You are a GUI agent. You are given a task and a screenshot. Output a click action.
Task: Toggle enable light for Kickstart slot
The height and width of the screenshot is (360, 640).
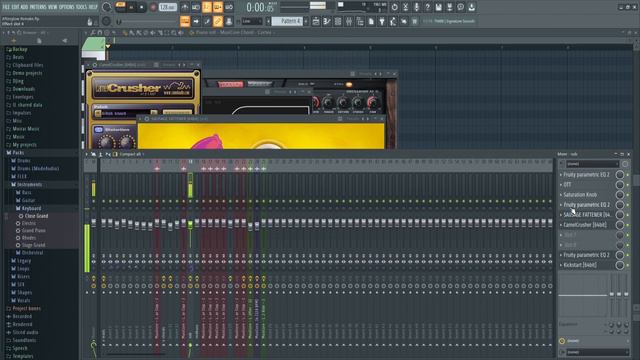point(628,265)
